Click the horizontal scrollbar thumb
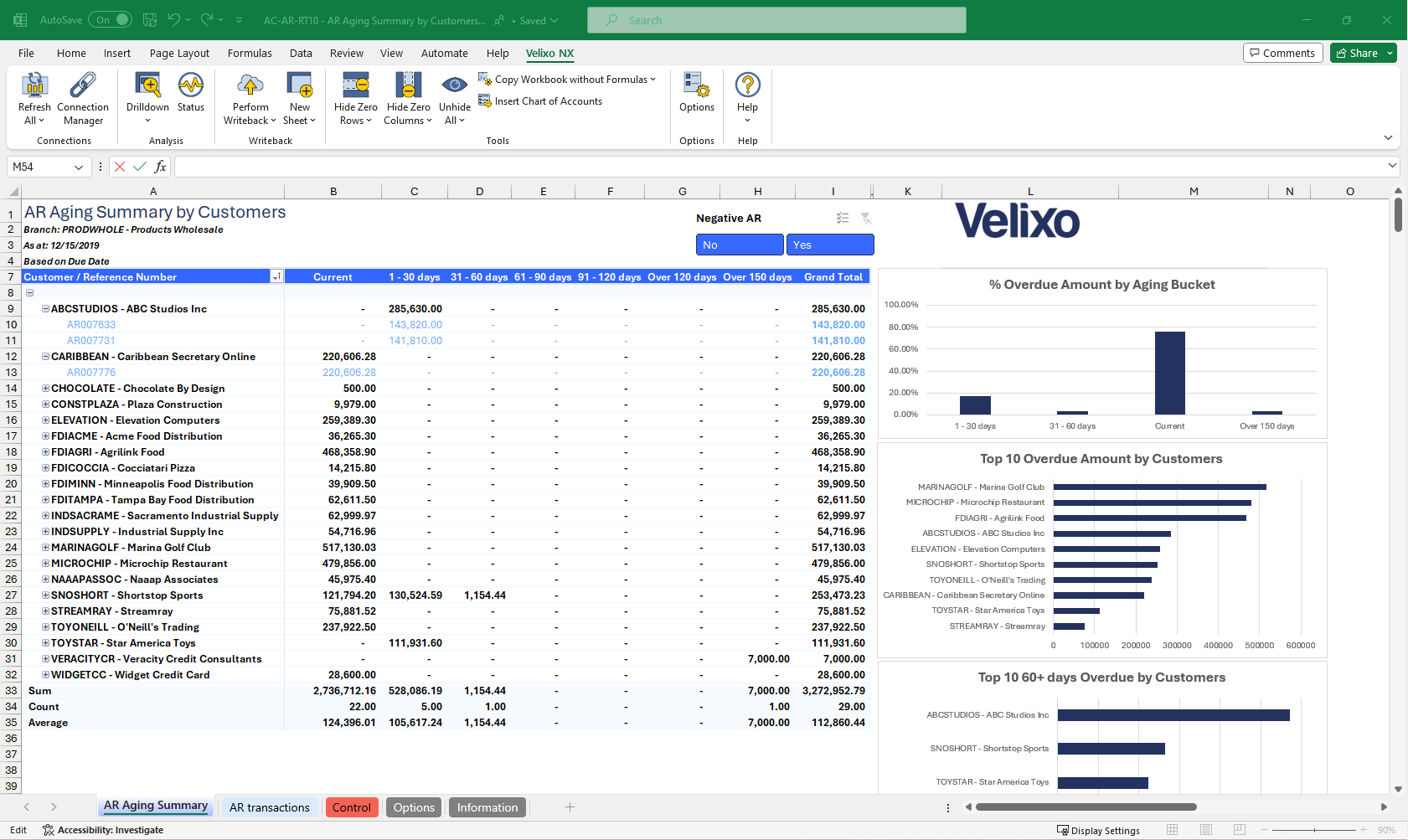Image resolution: width=1408 pixels, height=840 pixels. click(x=1086, y=807)
